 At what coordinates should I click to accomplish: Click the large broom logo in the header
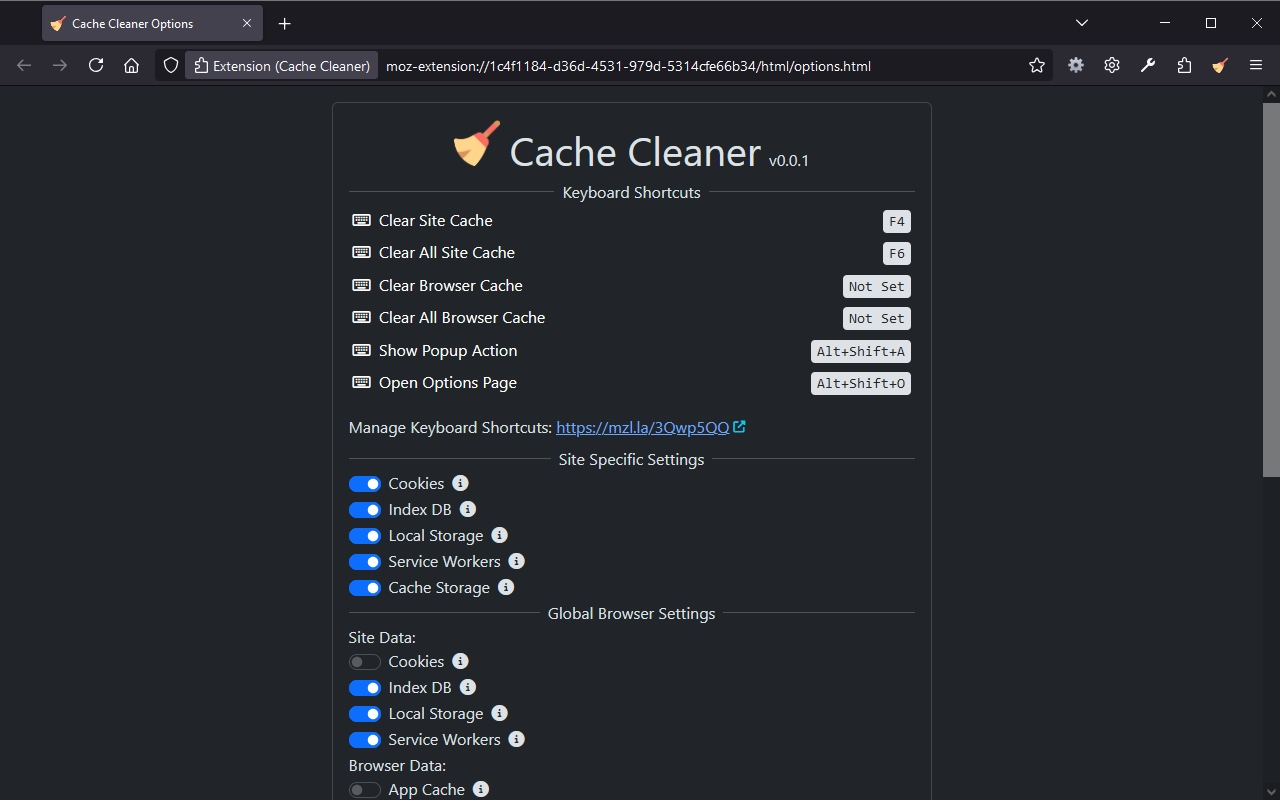pos(477,144)
